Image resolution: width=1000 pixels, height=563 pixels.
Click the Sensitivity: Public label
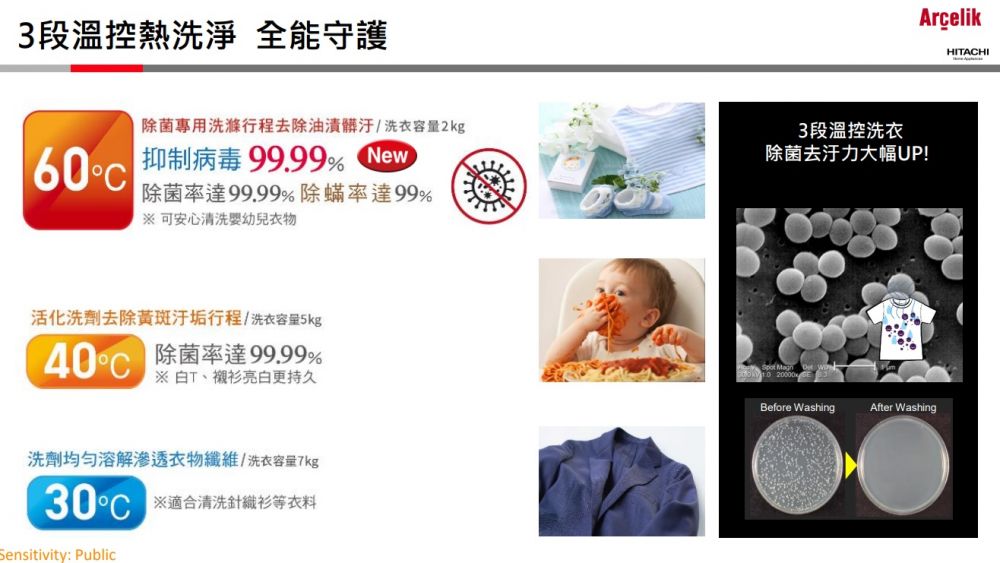tap(57, 555)
